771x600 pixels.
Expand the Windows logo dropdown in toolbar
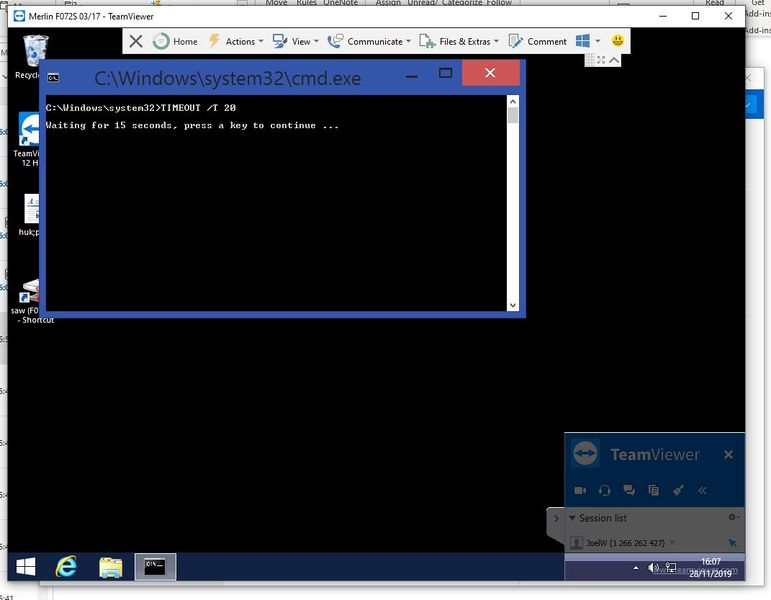(x=597, y=41)
